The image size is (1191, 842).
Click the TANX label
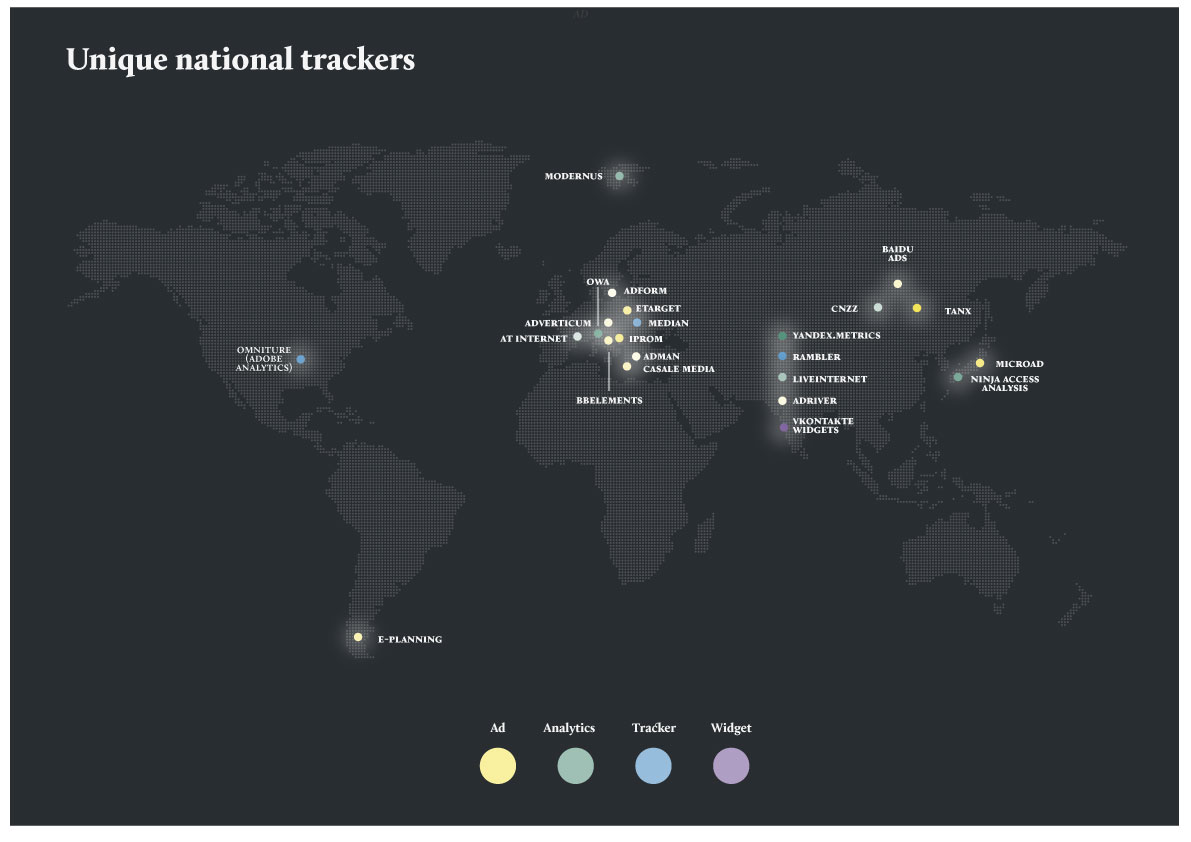958,311
